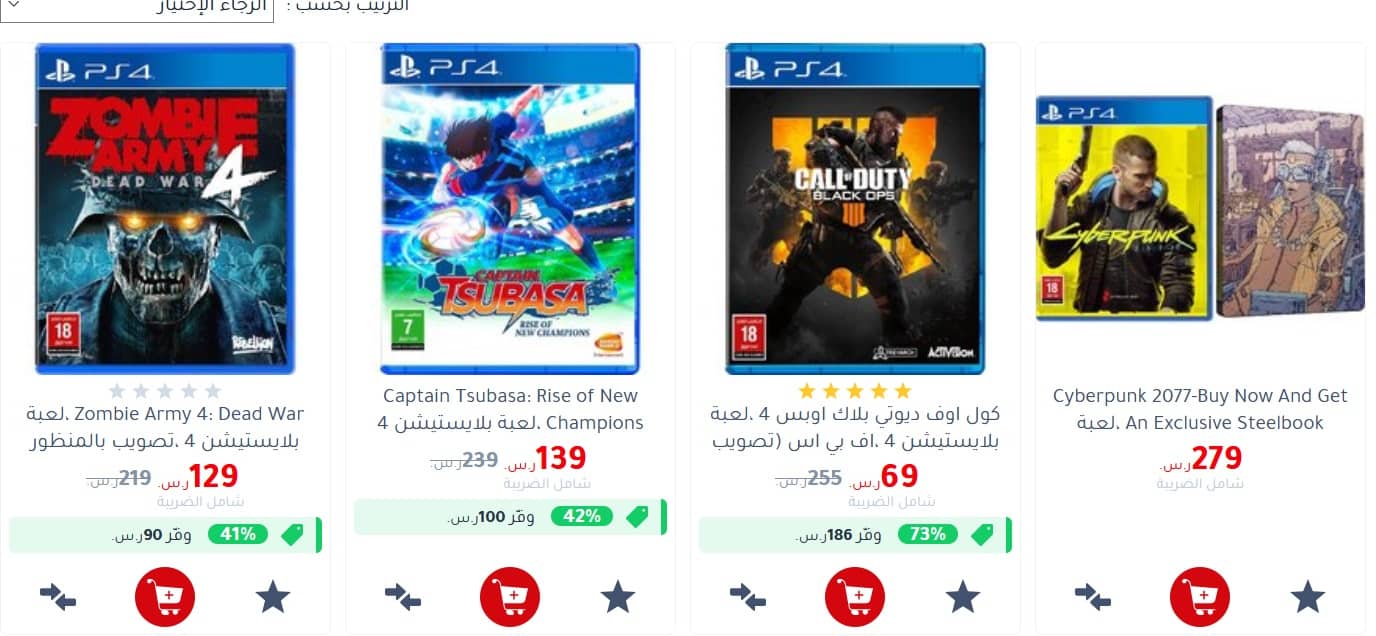Screen dimensions: 1376x636
Task: Open Cyberpunk 2077 Steelbook product title
Action: pyautogui.click(x=1200, y=409)
